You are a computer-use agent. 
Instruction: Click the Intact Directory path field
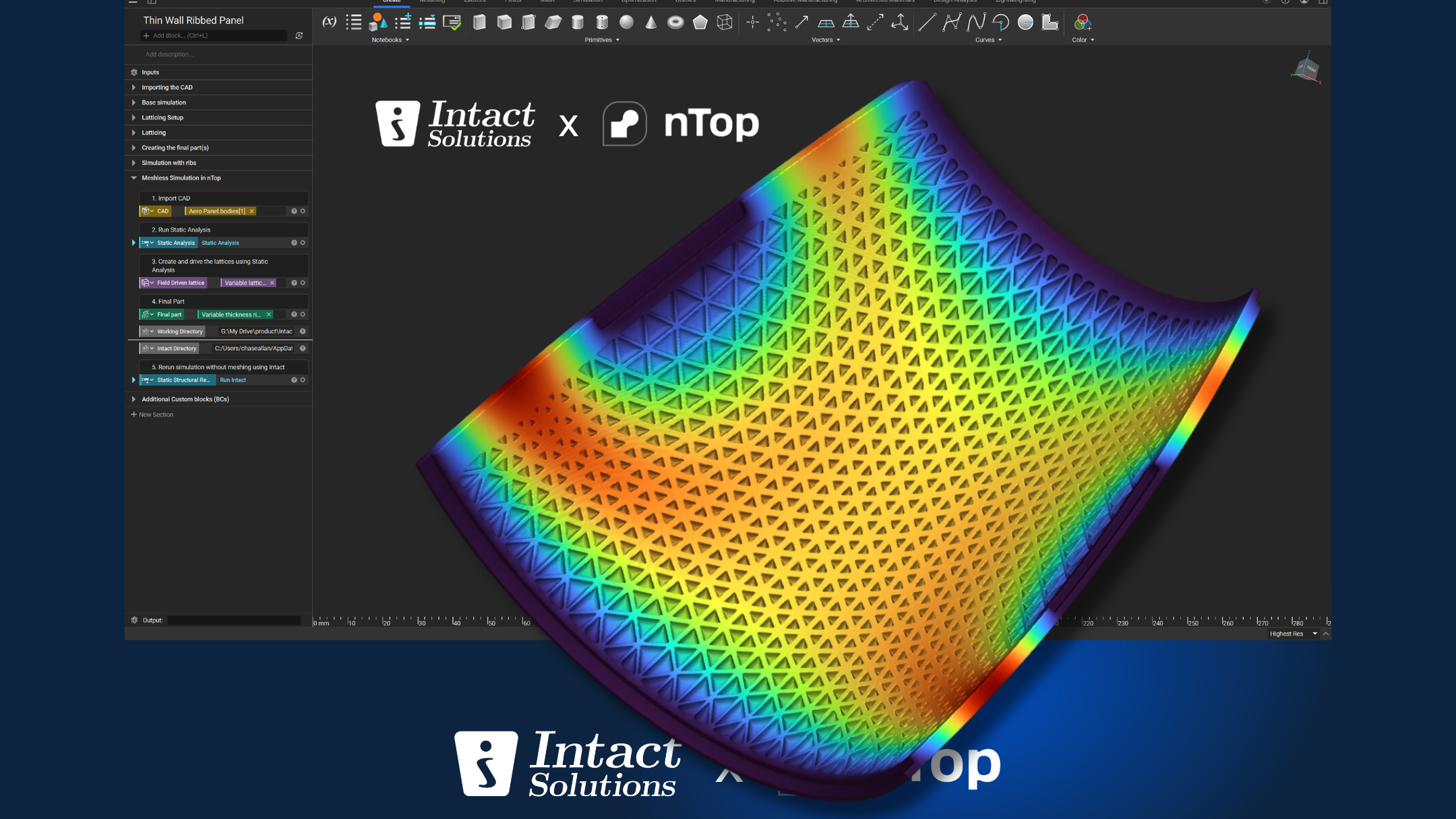pos(254,348)
